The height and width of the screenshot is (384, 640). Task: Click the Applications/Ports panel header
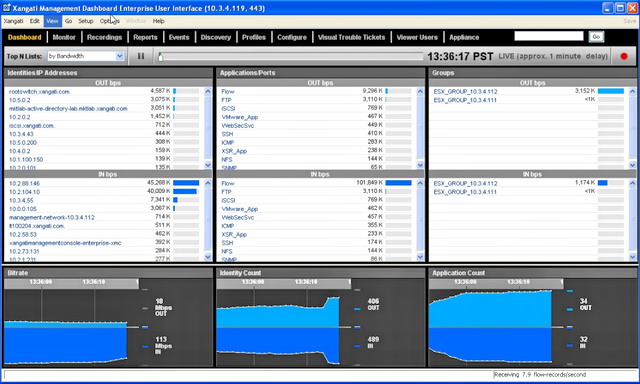click(321, 73)
